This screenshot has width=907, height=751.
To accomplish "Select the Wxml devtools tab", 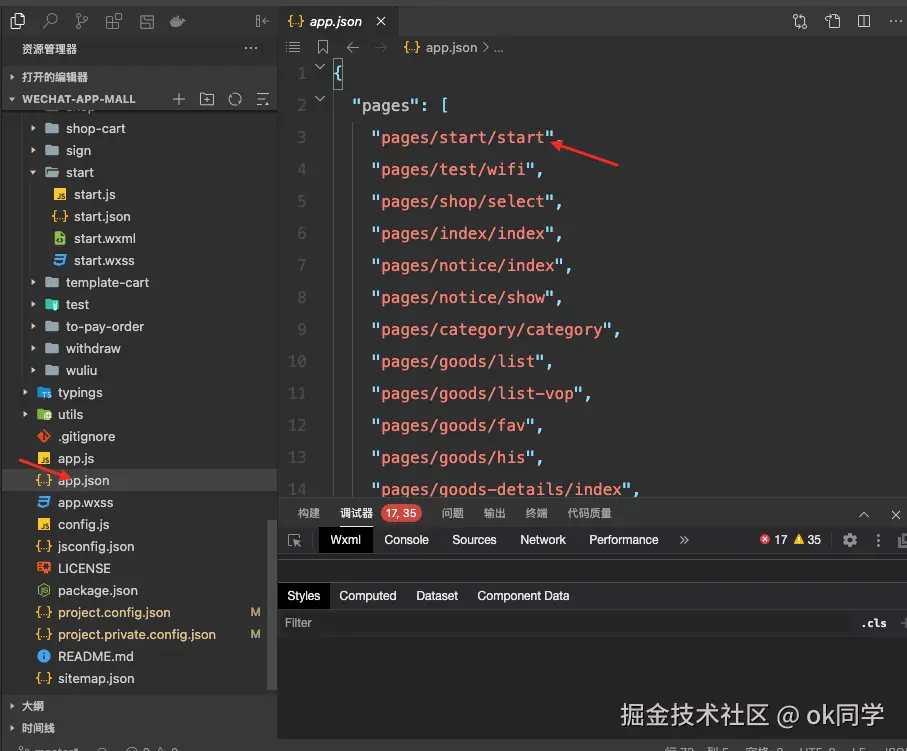I will [x=345, y=540].
